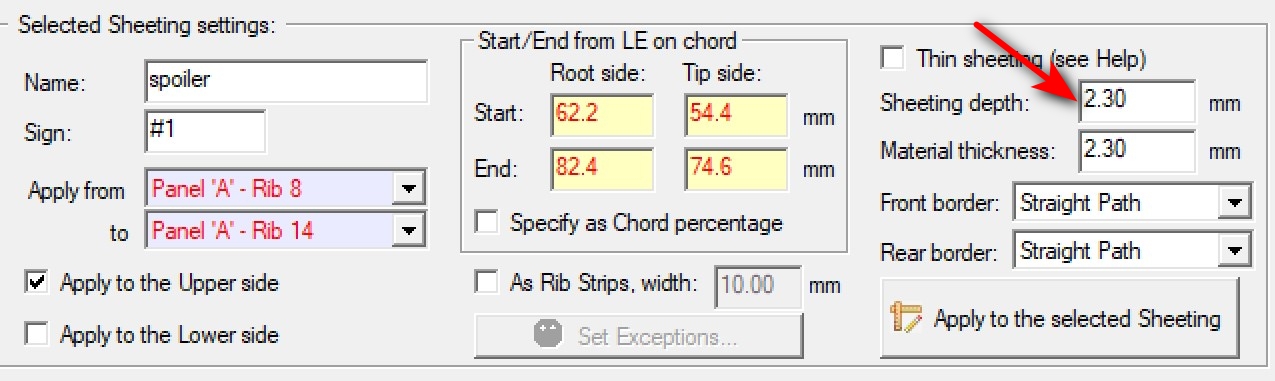Uncheck Apply to the Upper side

pyautogui.click(x=36, y=283)
